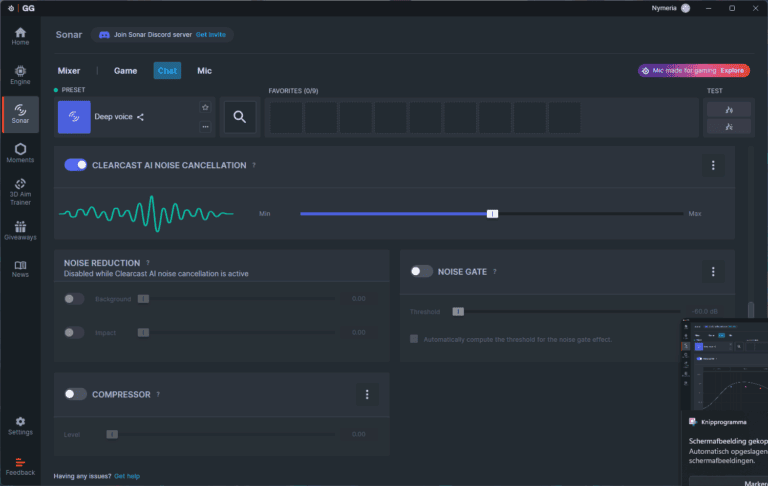Click the preset search magnifier icon

240,117
